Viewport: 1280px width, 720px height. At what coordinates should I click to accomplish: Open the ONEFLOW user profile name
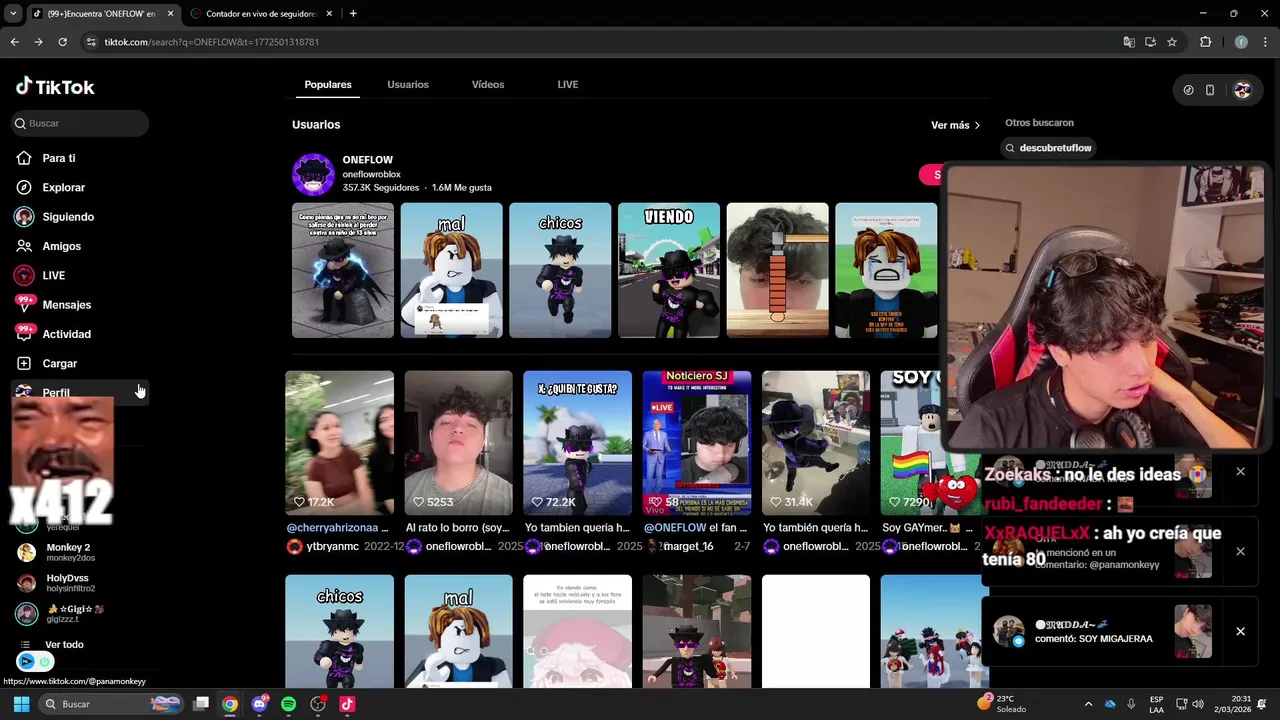pos(367,160)
